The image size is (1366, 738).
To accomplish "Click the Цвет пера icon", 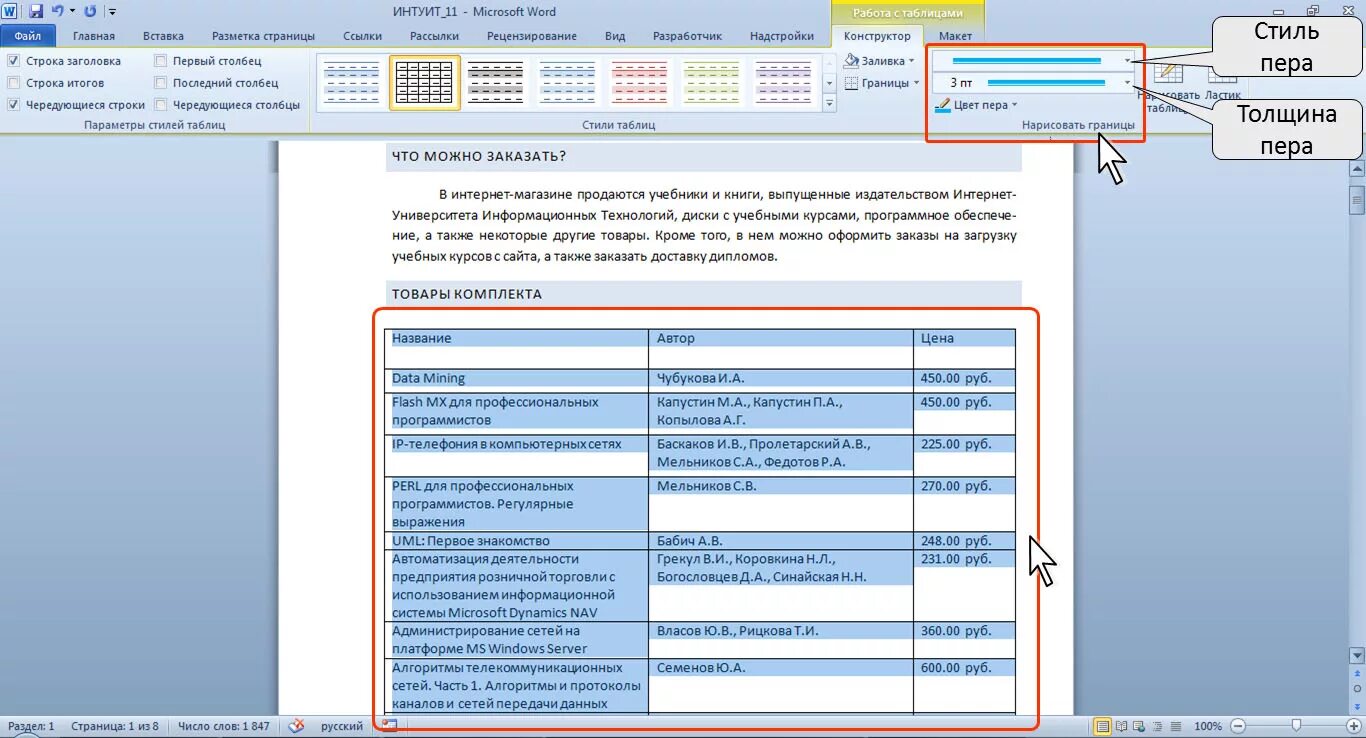I will tap(943, 104).
